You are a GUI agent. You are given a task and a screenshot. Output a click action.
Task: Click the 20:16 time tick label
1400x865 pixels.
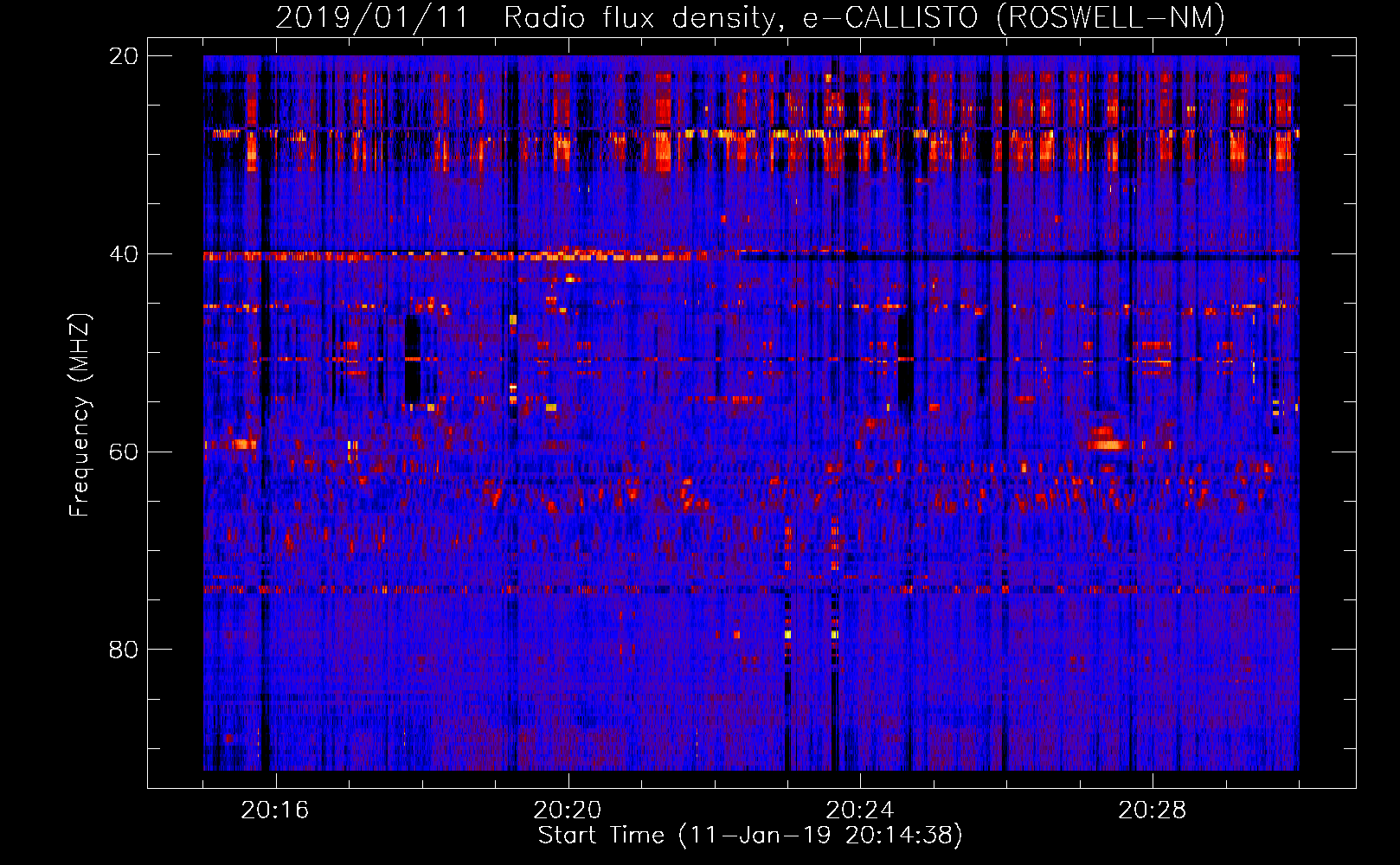(275, 811)
